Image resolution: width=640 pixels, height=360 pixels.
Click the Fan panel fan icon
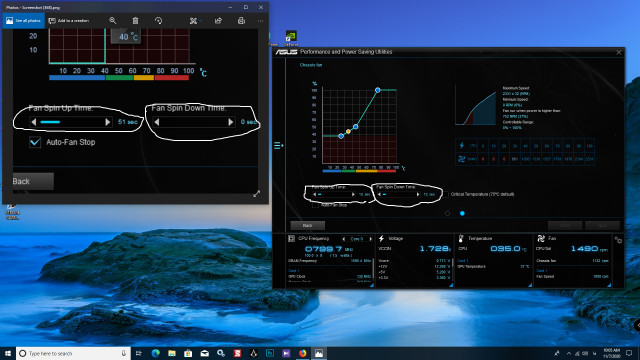[541, 238]
